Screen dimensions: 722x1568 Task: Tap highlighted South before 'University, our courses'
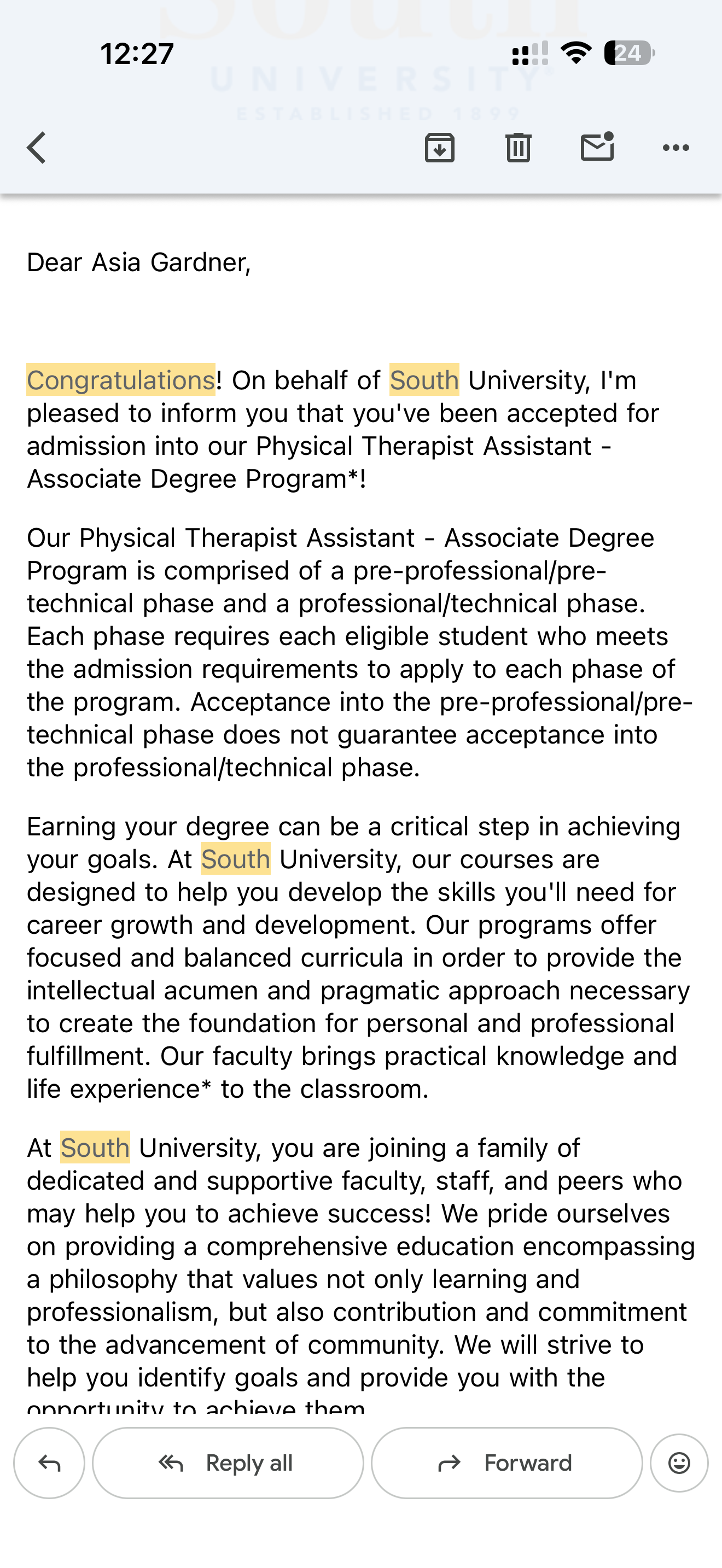(236, 859)
